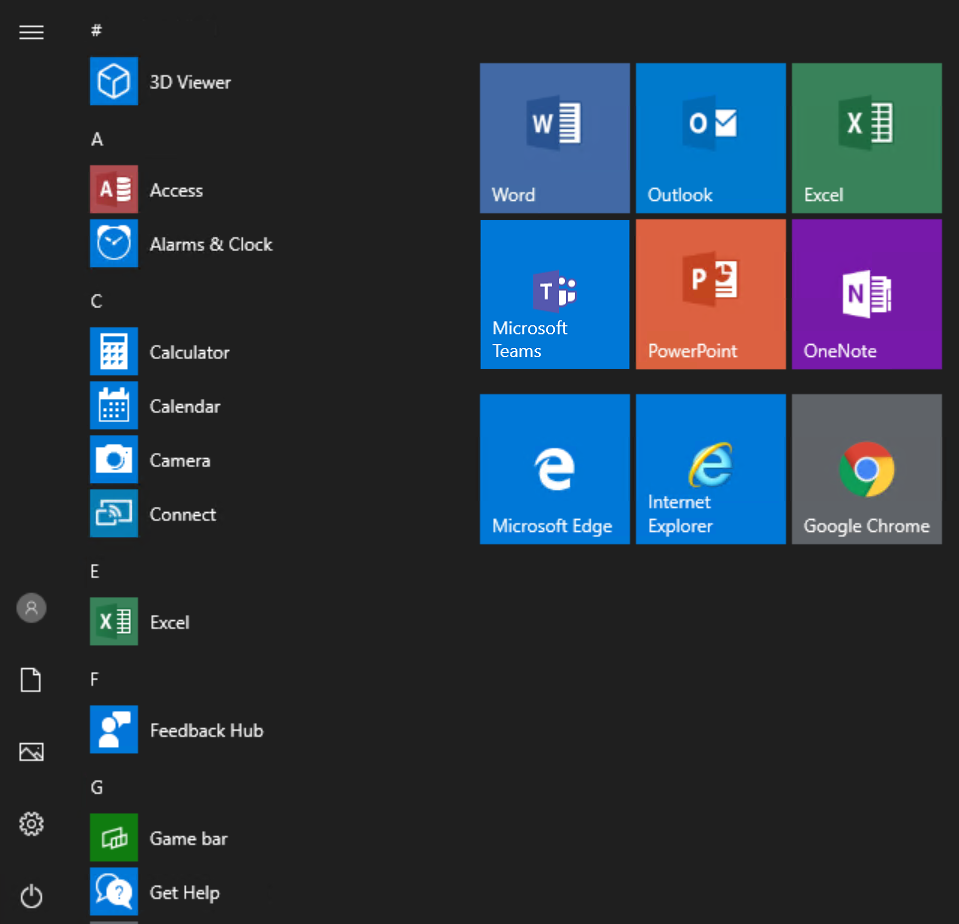
Task: Launch Word from its tile
Action: click(554, 138)
